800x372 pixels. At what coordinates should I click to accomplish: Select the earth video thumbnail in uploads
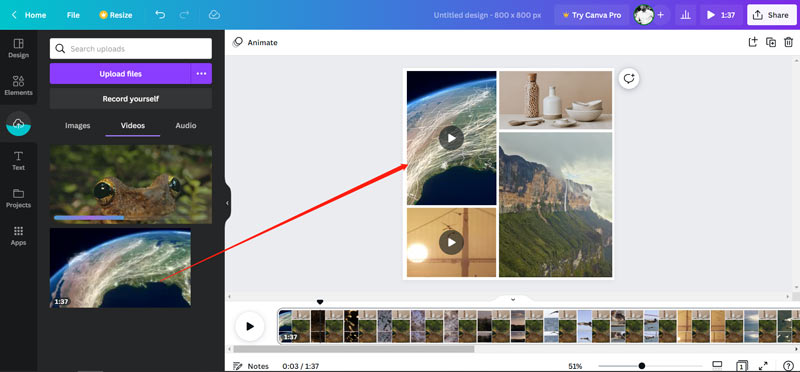coord(120,268)
